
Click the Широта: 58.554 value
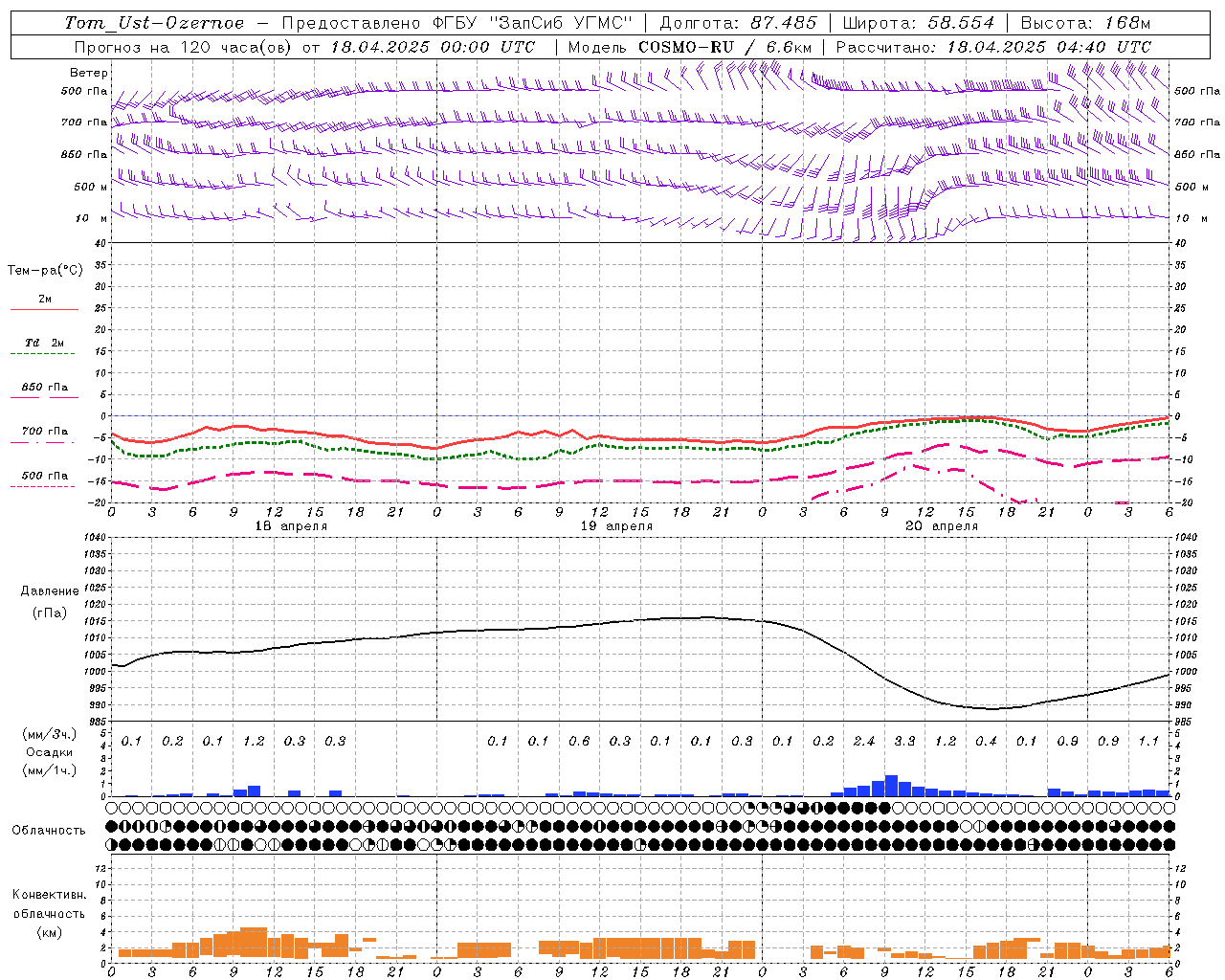coord(919,23)
